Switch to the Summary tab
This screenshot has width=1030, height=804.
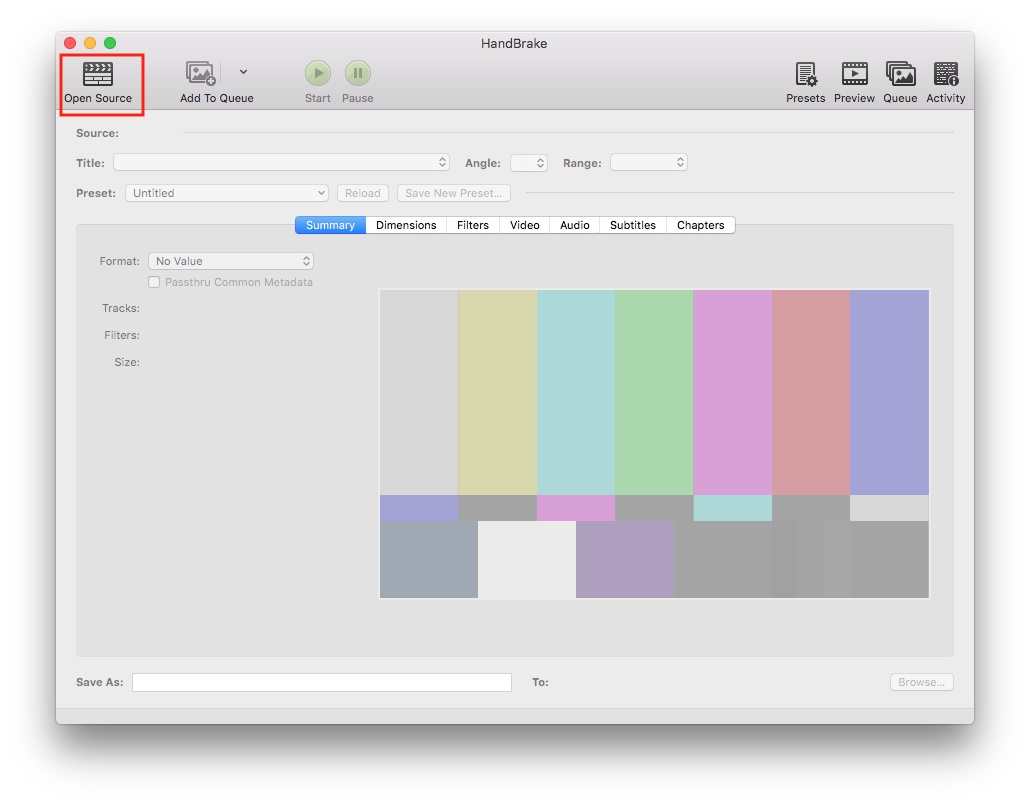click(x=330, y=225)
